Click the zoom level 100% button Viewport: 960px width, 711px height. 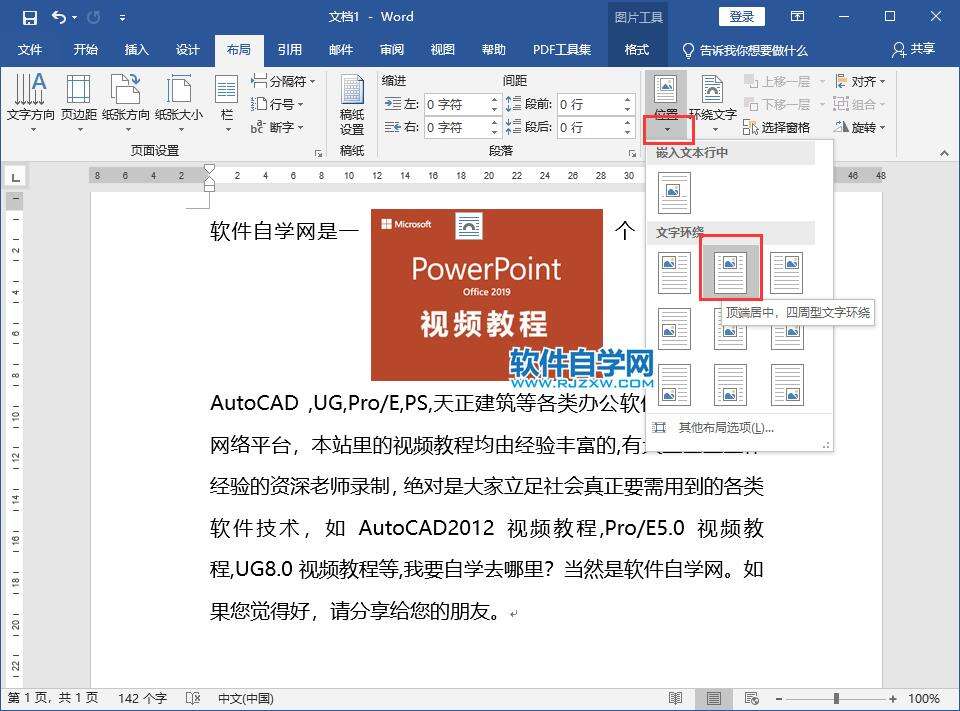tap(923, 698)
